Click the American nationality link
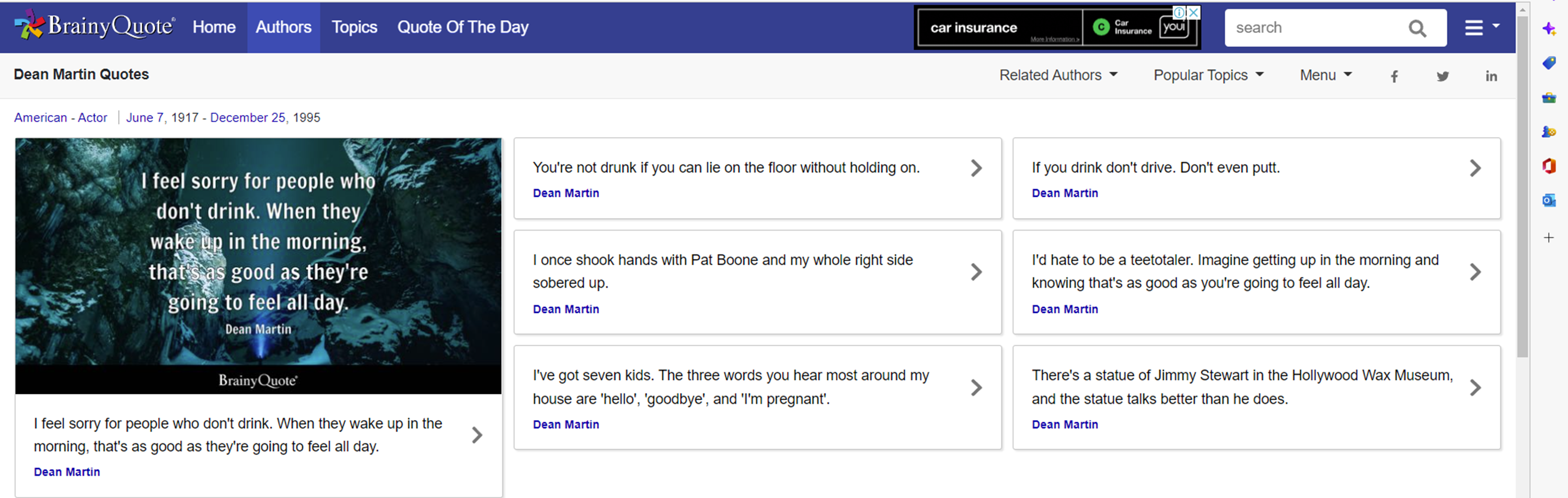Screen dimensions: 1568x498 click(x=41, y=118)
